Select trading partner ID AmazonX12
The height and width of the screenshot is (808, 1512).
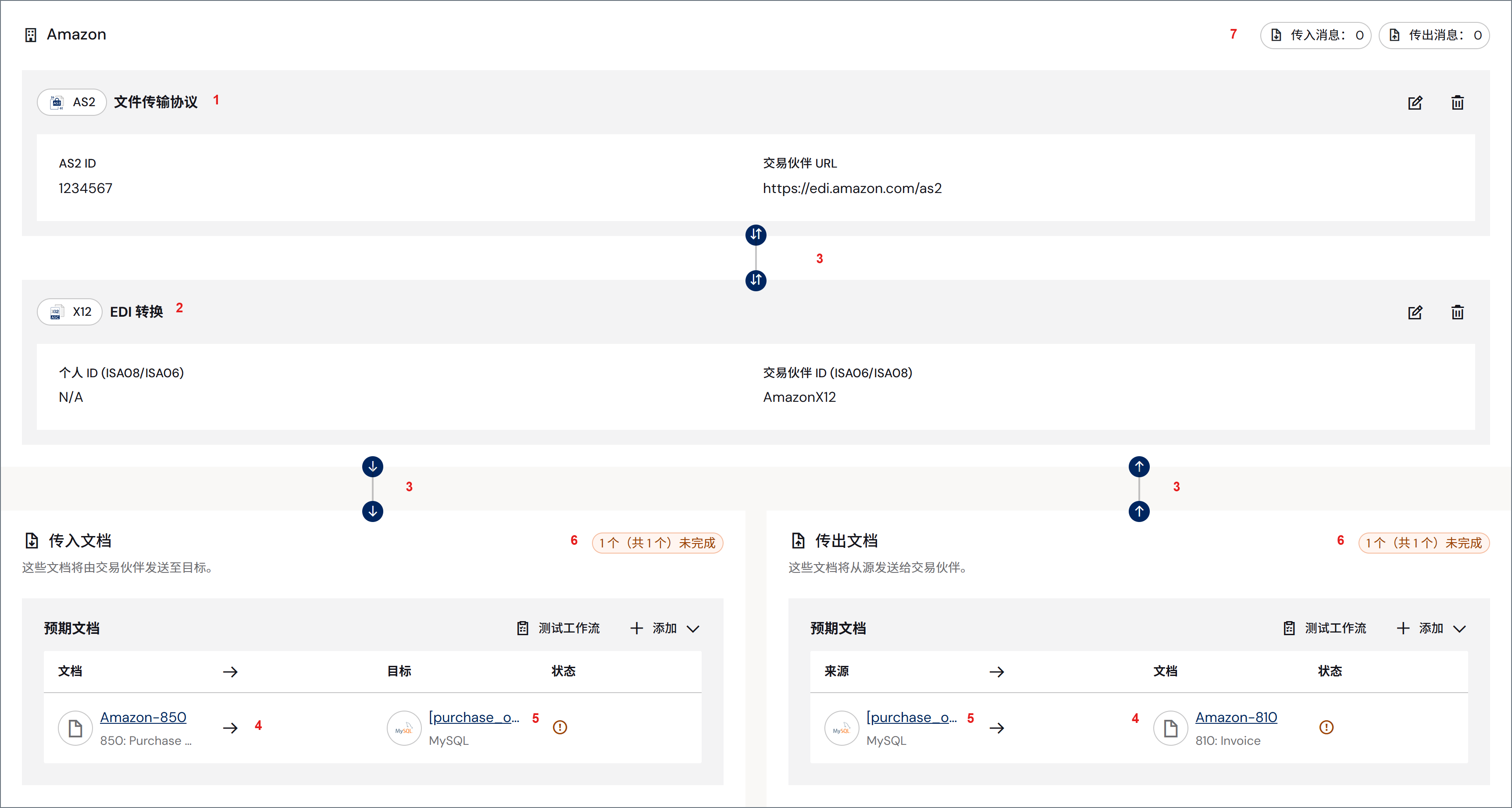(799, 397)
